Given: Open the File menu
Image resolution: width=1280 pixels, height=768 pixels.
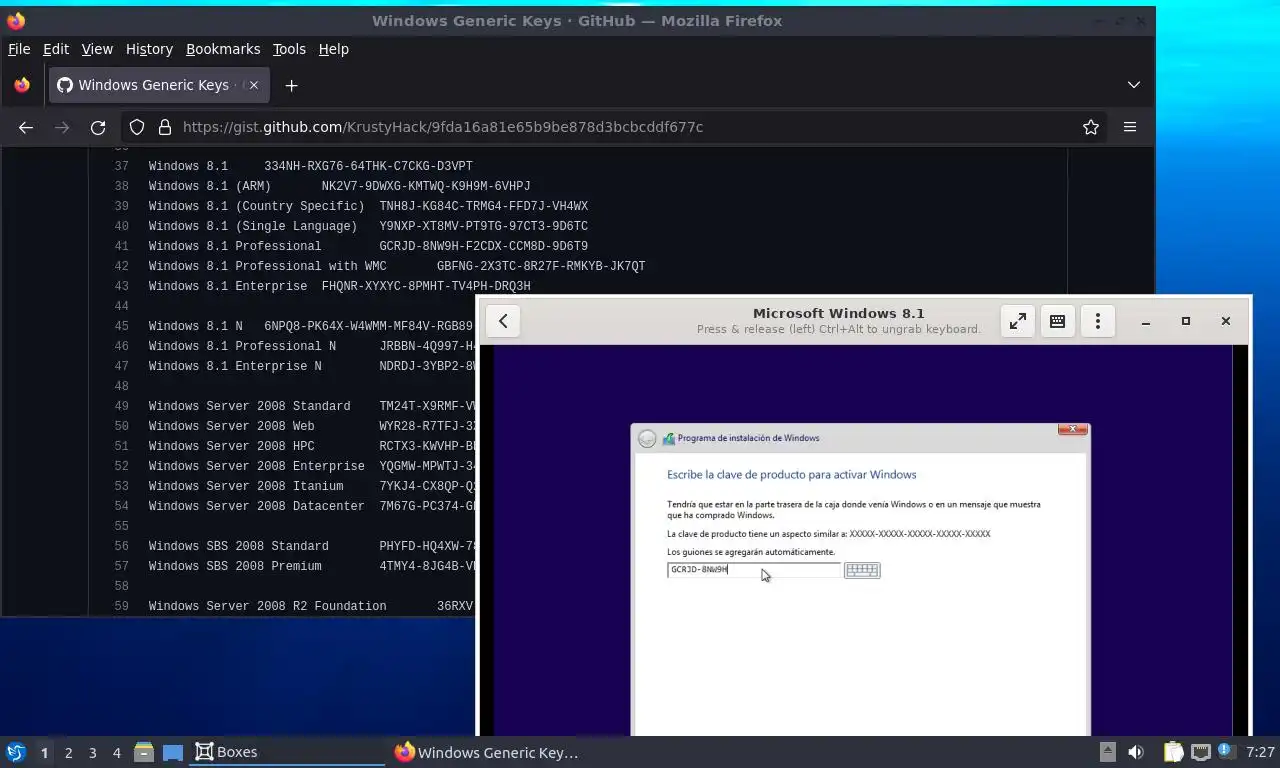Looking at the screenshot, I should pyautogui.click(x=19, y=49).
